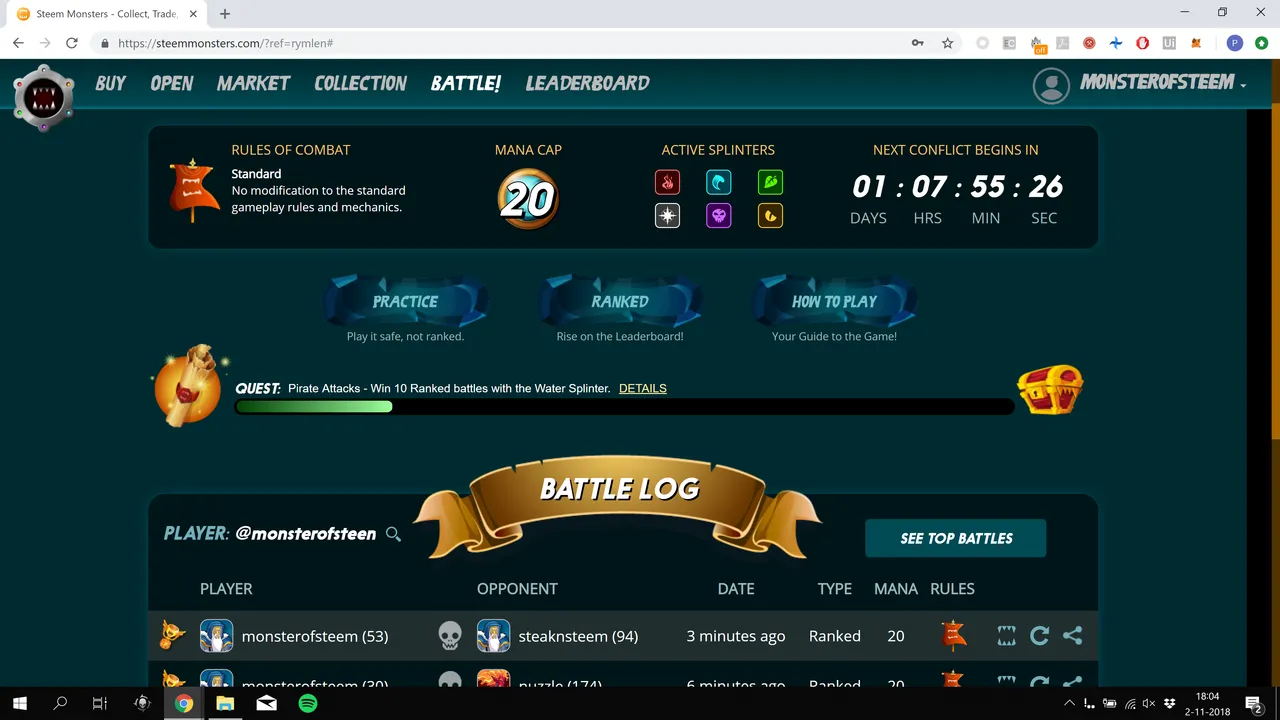Open the Chrome profile P avatar

pyautogui.click(x=1235, y=43)
